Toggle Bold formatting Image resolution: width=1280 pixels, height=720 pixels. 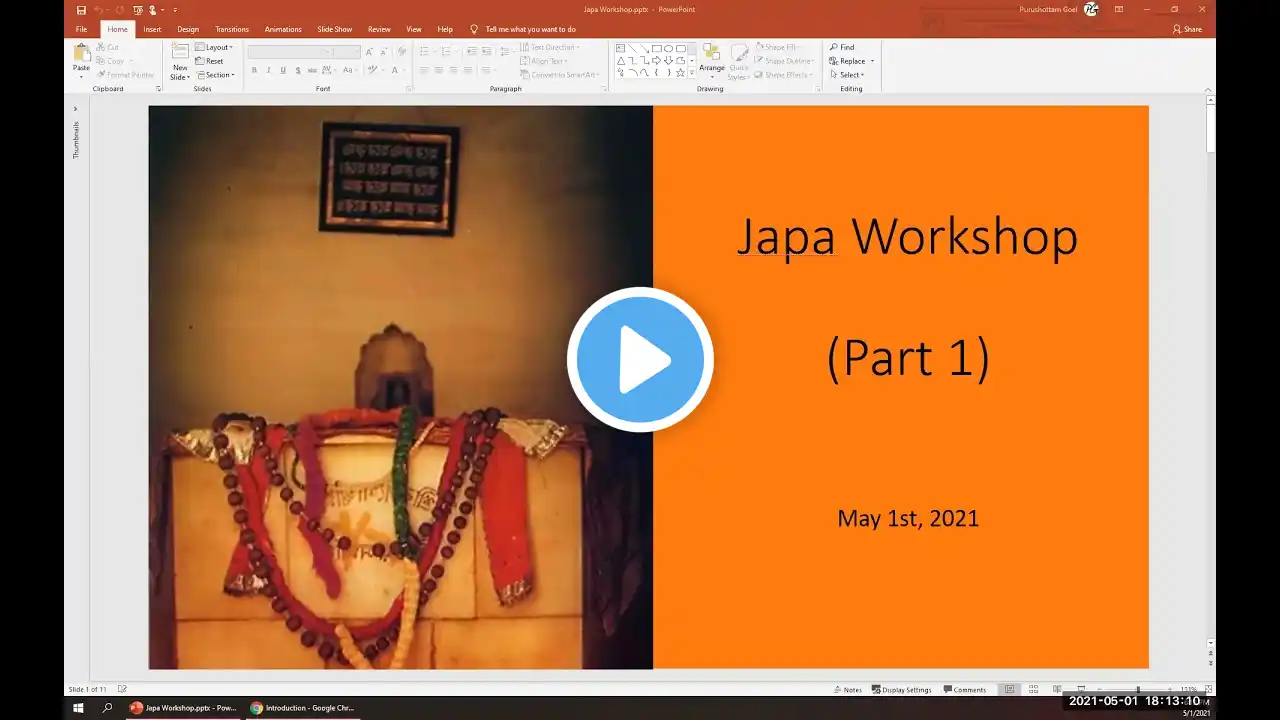point(254,70)
